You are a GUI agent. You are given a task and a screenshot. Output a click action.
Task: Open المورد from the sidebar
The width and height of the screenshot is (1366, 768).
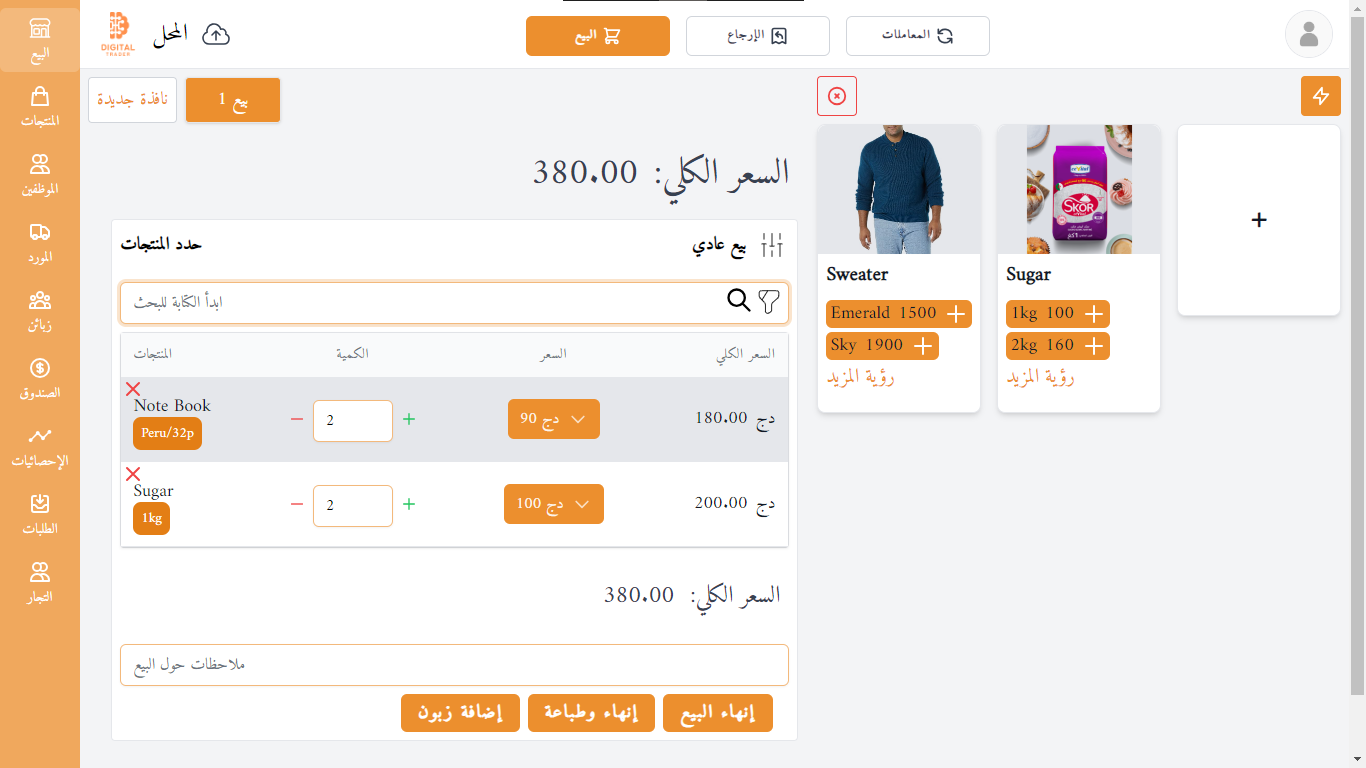point(40,240)
